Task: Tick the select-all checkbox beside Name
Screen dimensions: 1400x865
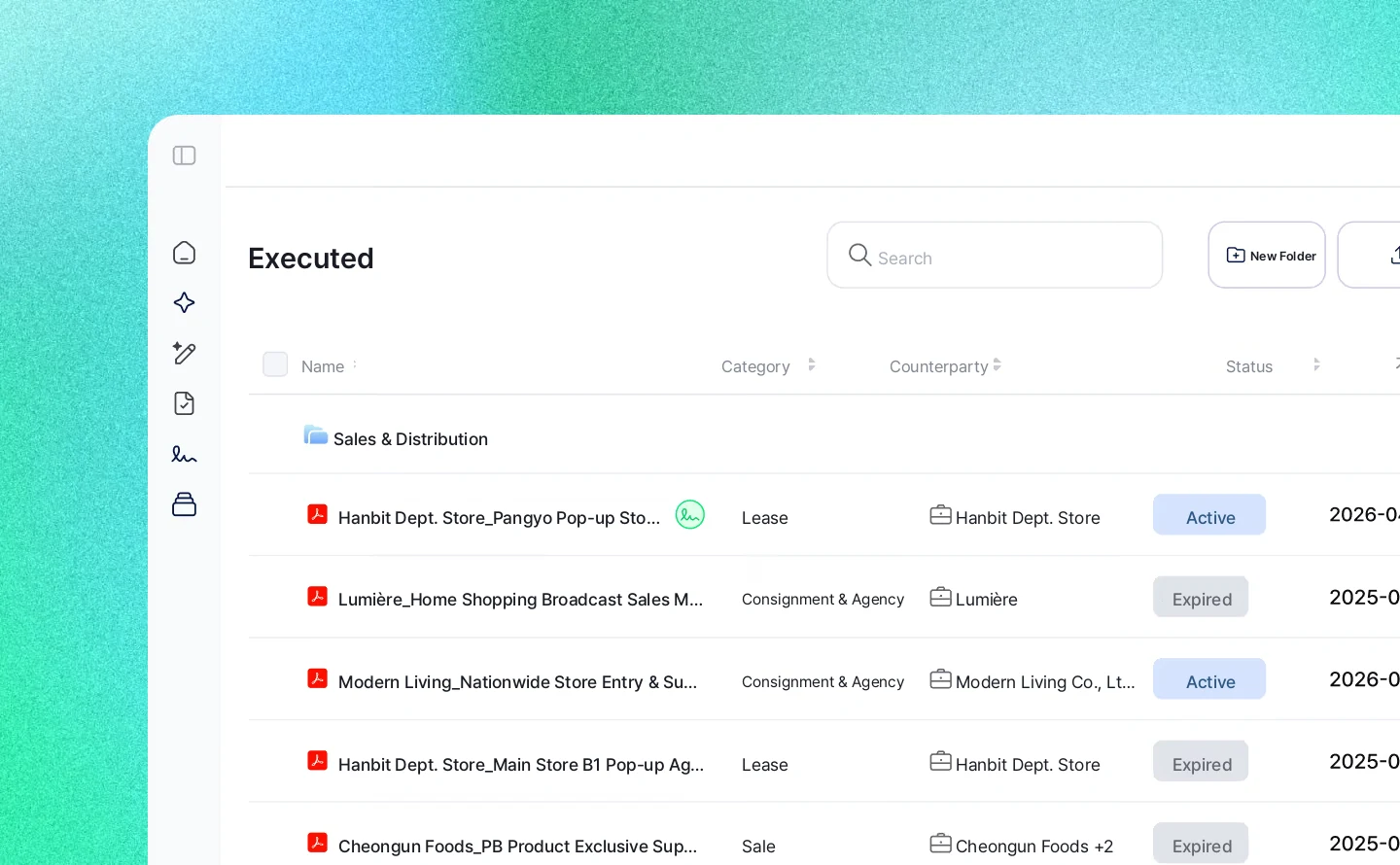Action: 275,364
